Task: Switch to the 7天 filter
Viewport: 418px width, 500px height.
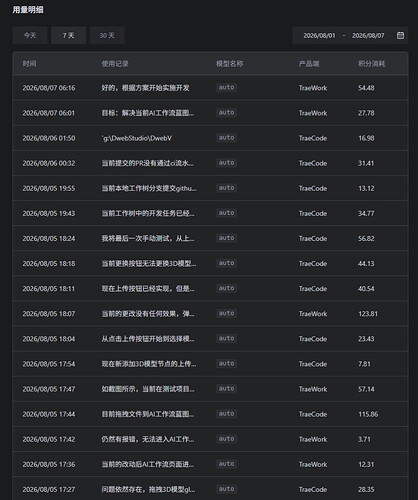Action: [x=69, y=35]
